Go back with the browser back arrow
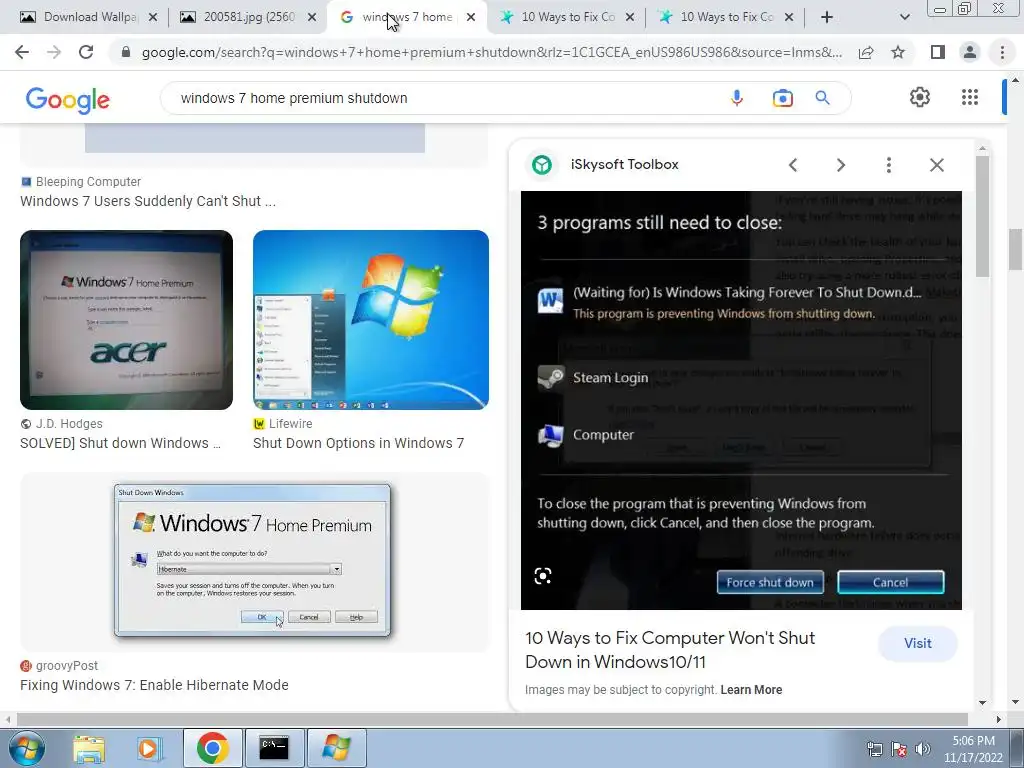Viewport: 1024px width, 768px height. tap(22, 52)
